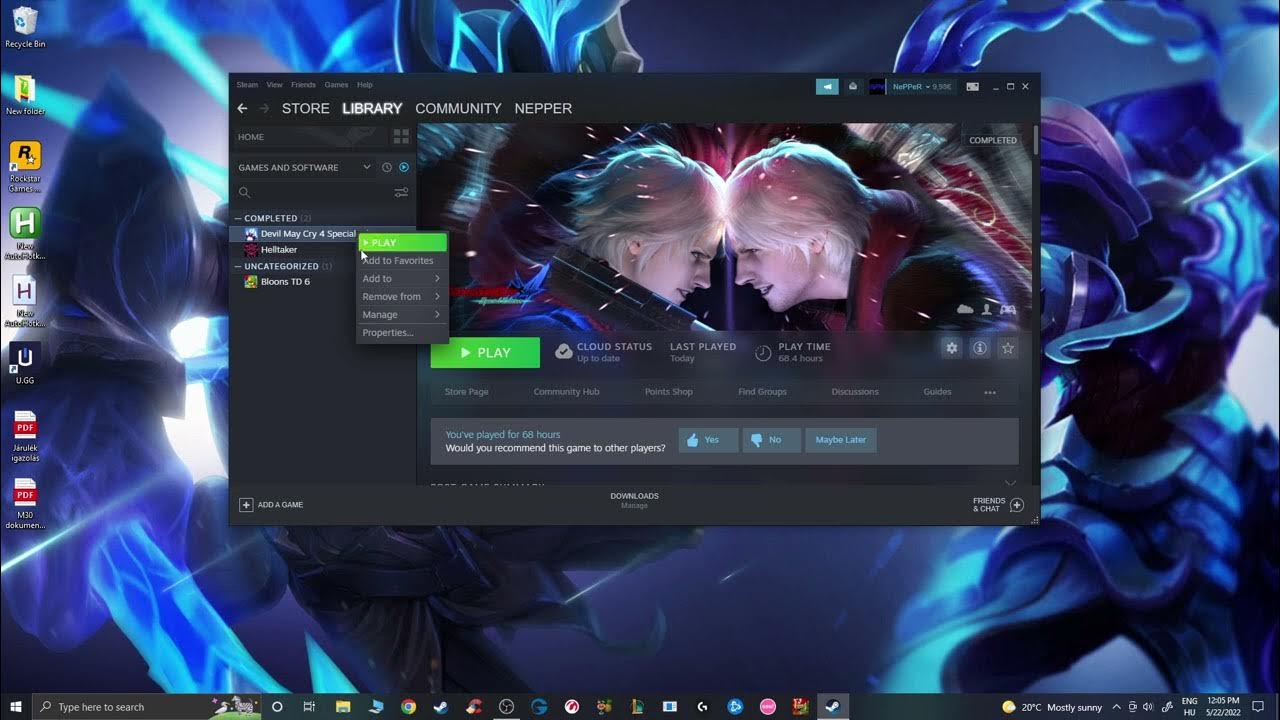Image resolution: width=1280 pixels, height=720 pixels.
Task: Open the Steam menu in the menu bar
Action: [247, 85]
